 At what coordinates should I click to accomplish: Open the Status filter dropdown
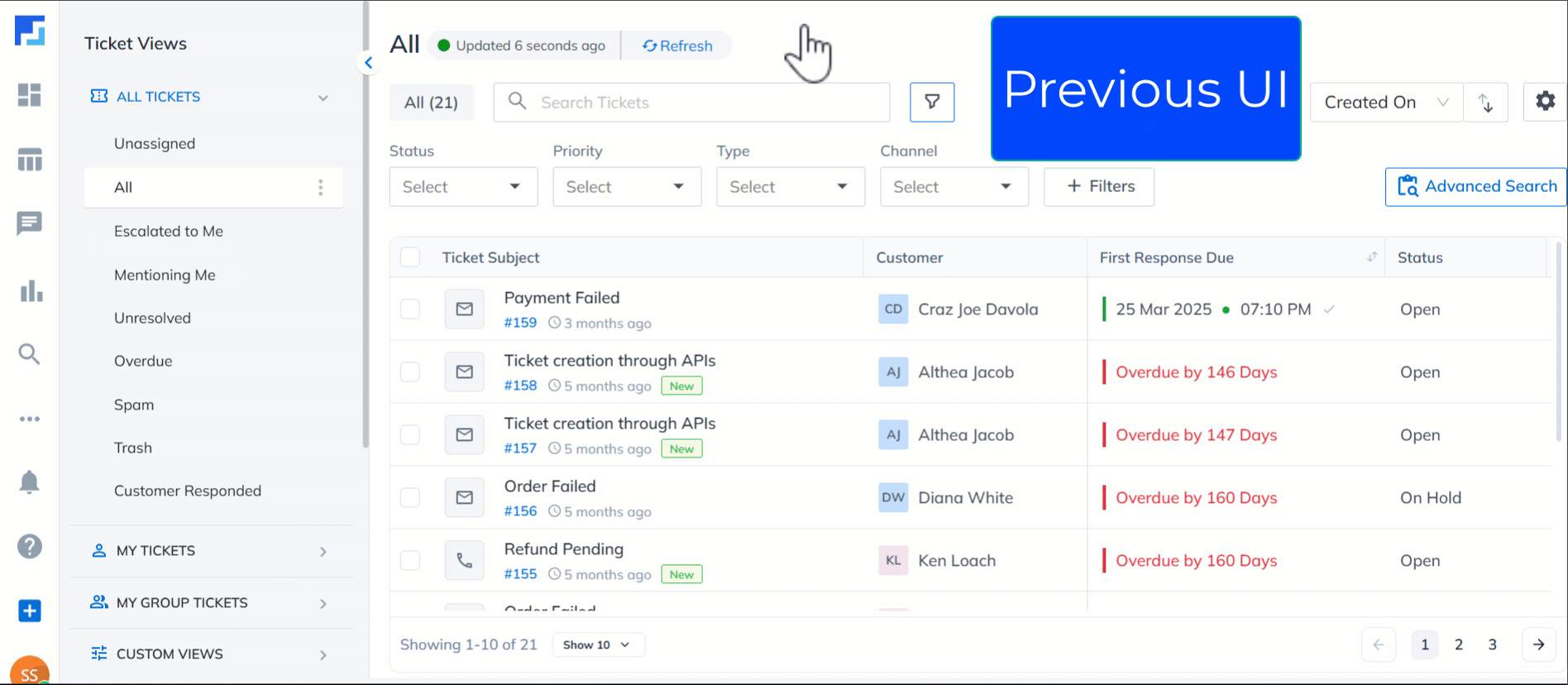[463, 187]
